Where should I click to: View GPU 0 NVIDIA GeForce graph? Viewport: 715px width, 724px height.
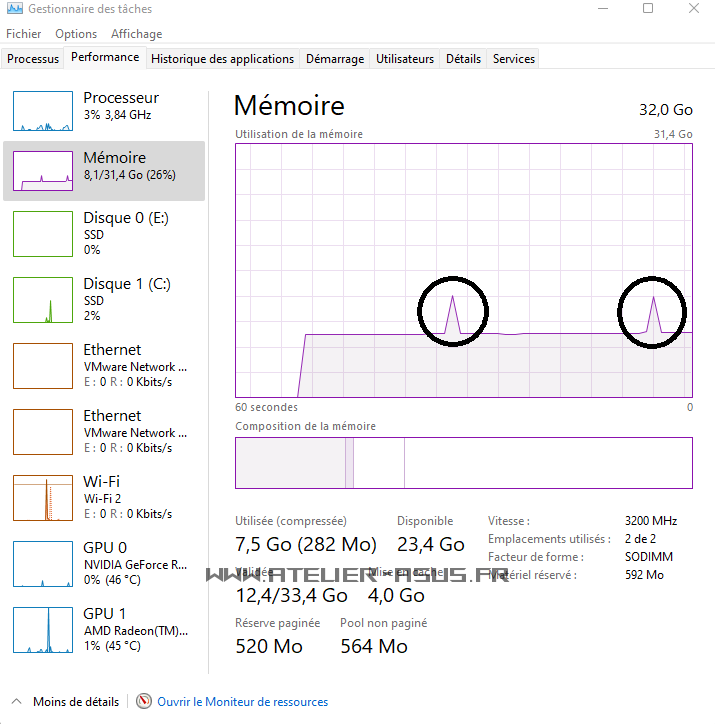coord(43,564)
